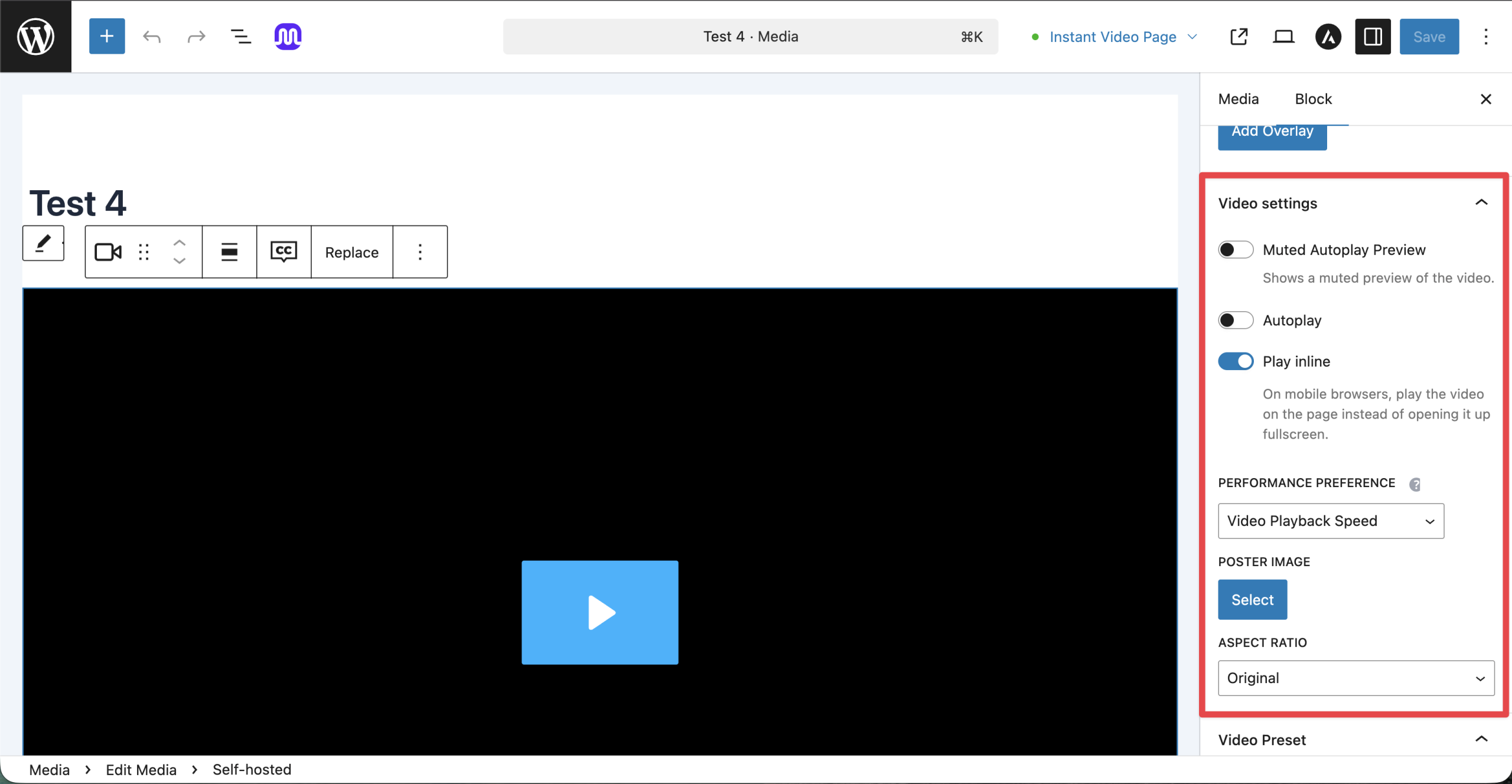
Task: Open block settings with the pencil icon
Action: (43, 243)
